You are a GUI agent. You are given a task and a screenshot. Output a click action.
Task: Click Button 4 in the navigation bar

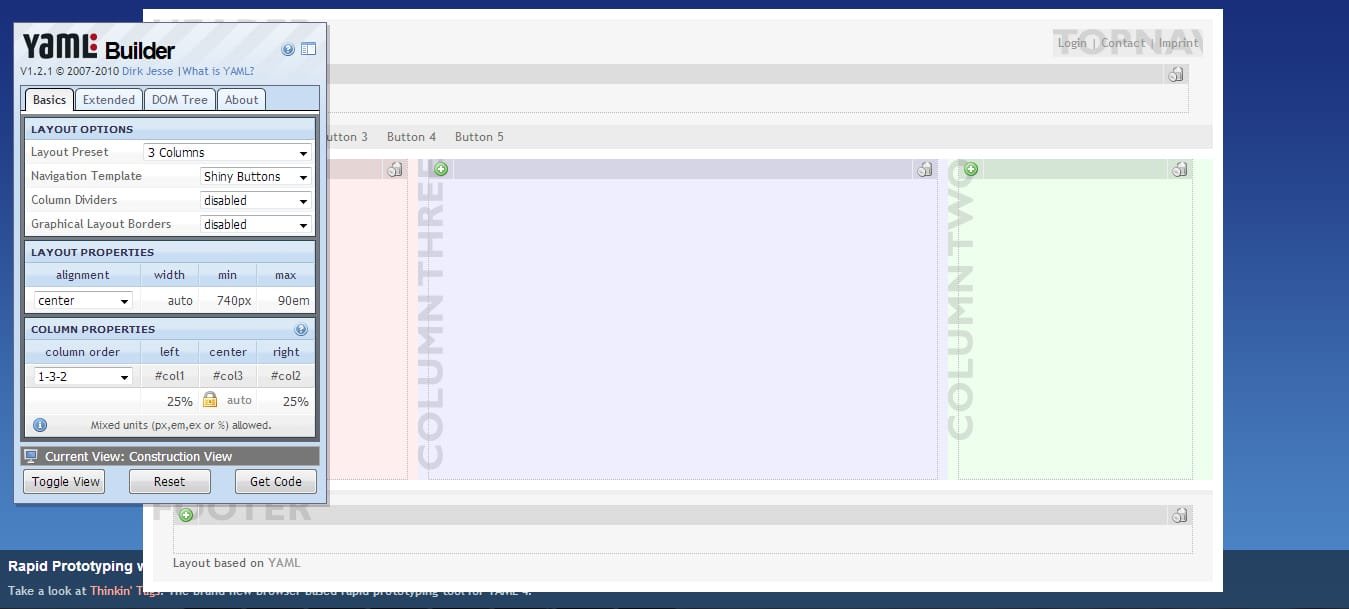(411, 137)
